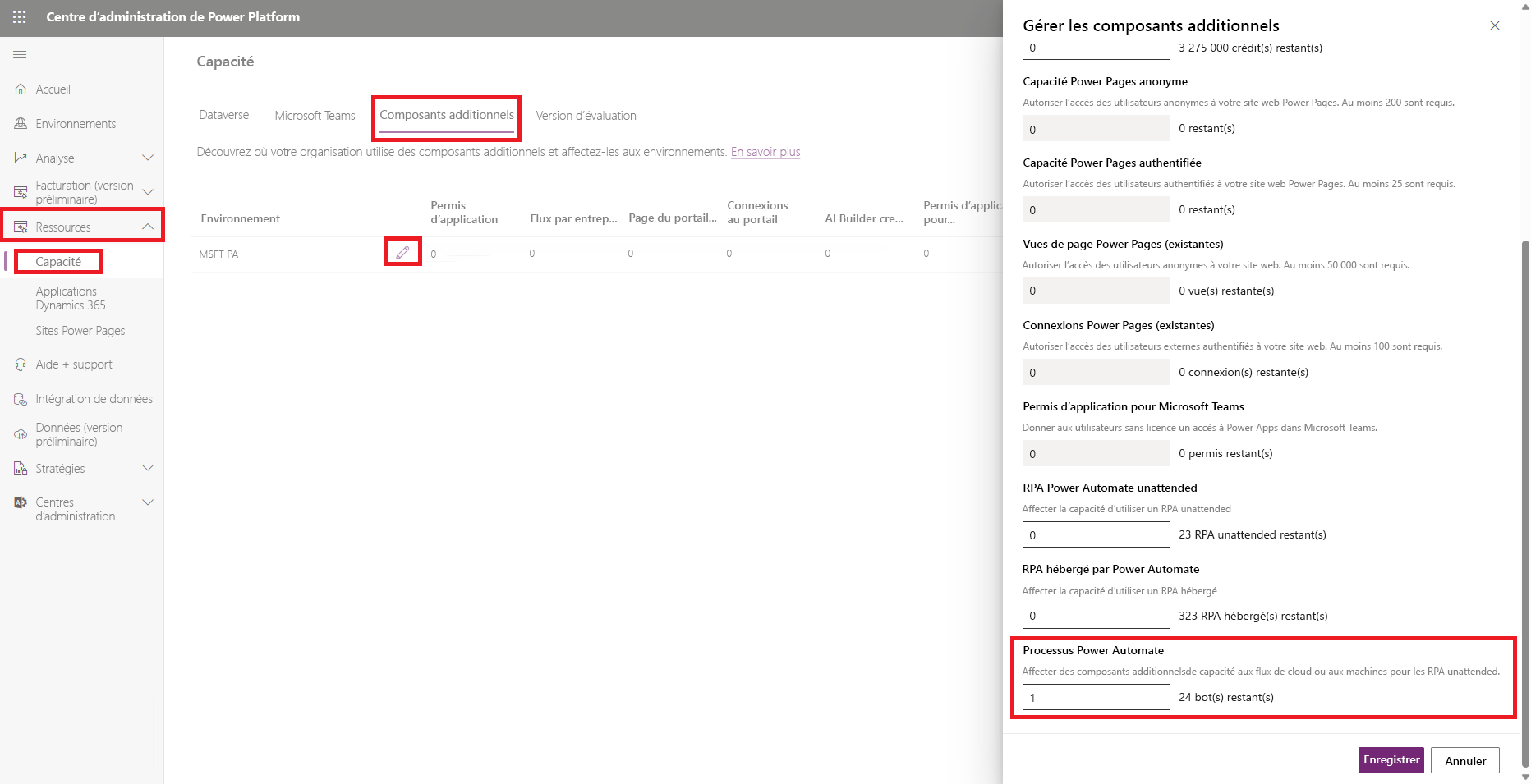The height and width of the screenshot is (784, 1531).
Task: Click '23 RPA unattended restant(s)' text
Action: 1253,534
